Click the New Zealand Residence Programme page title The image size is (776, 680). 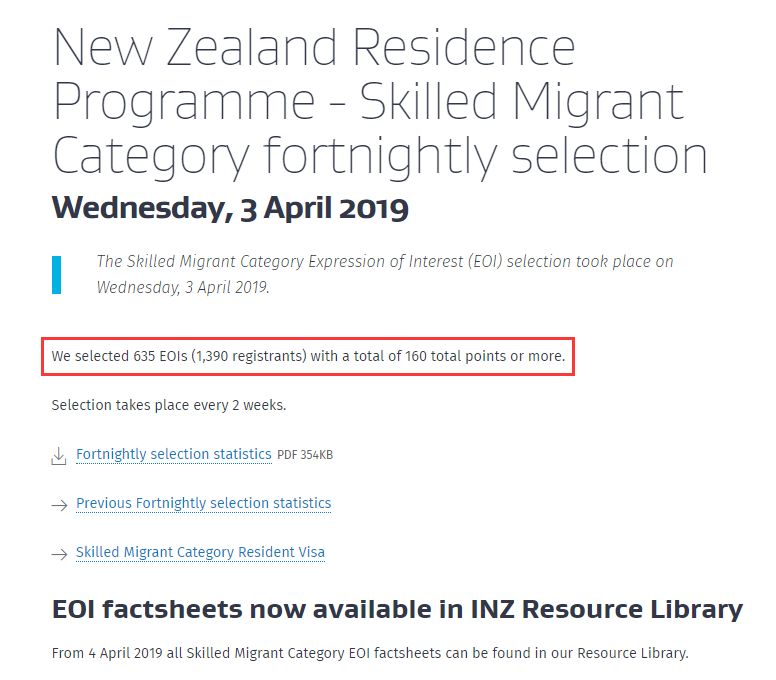380,101
